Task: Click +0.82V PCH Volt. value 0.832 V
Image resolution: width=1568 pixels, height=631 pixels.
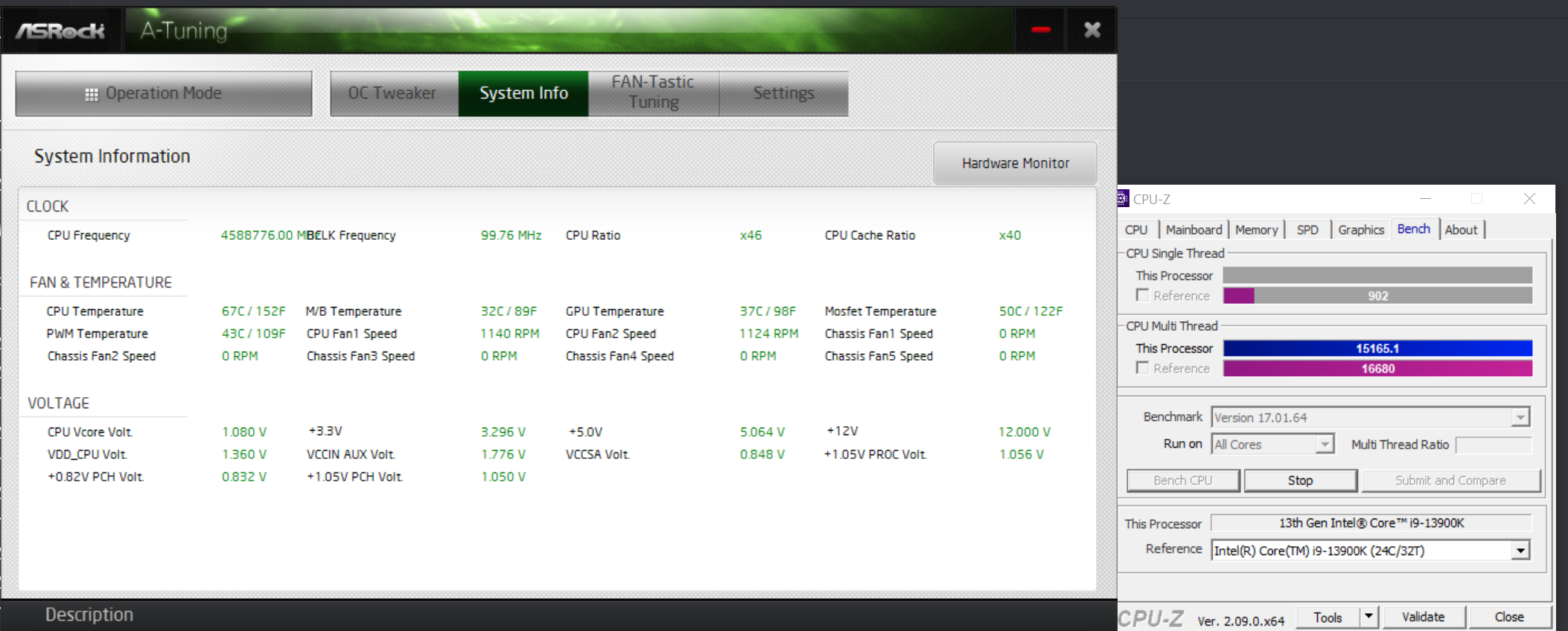Action: (x=244, y=477)
